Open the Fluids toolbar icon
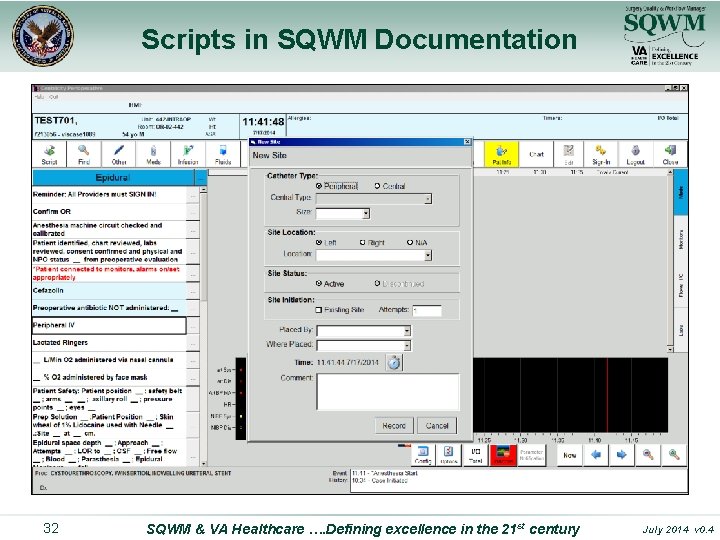The height and width of the screenshot is (540, 720). (x=223, y=154)
